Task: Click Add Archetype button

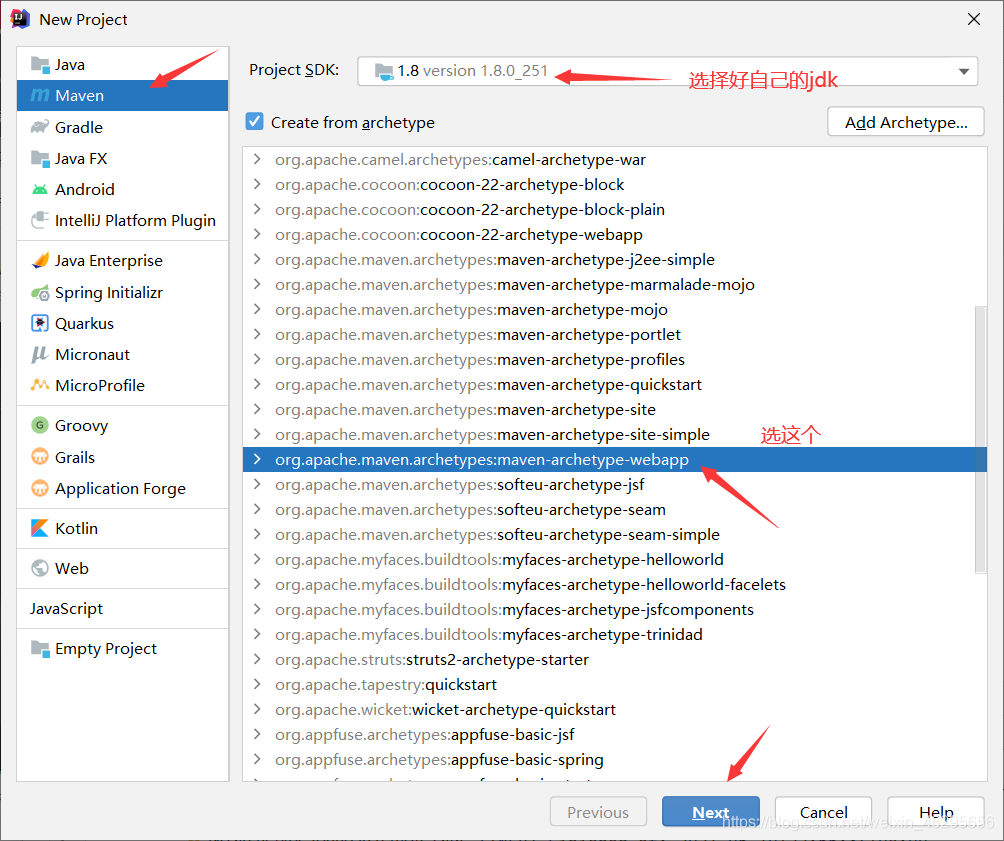Action: [905, 122]
